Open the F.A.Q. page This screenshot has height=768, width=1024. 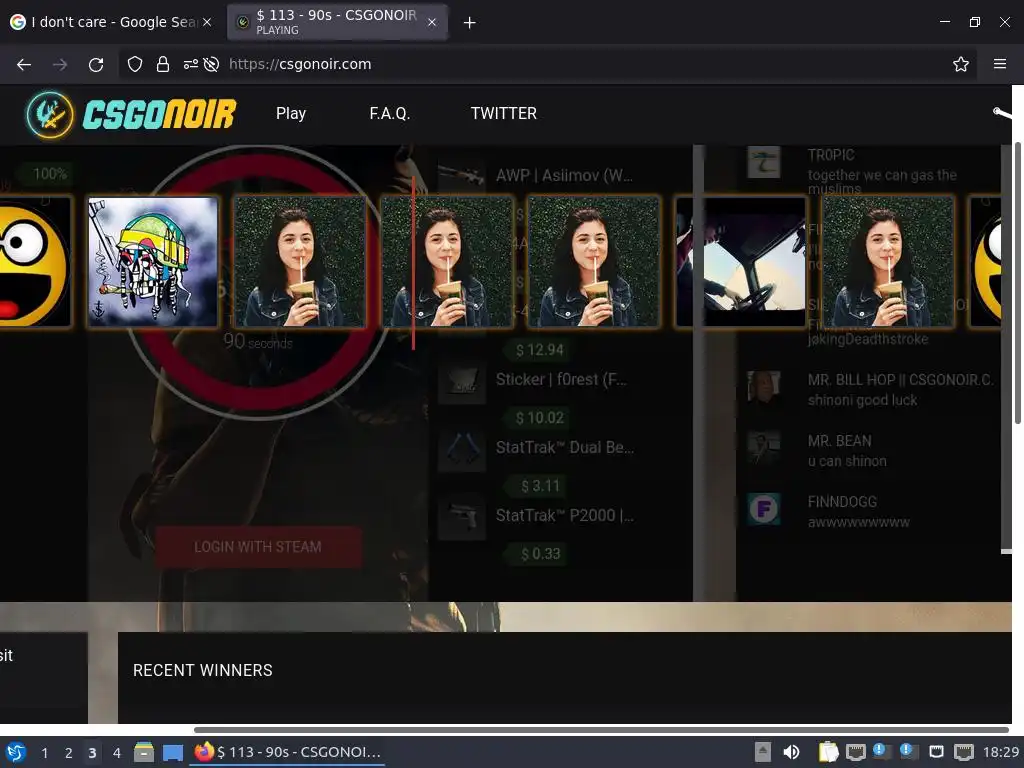[389, 114]
